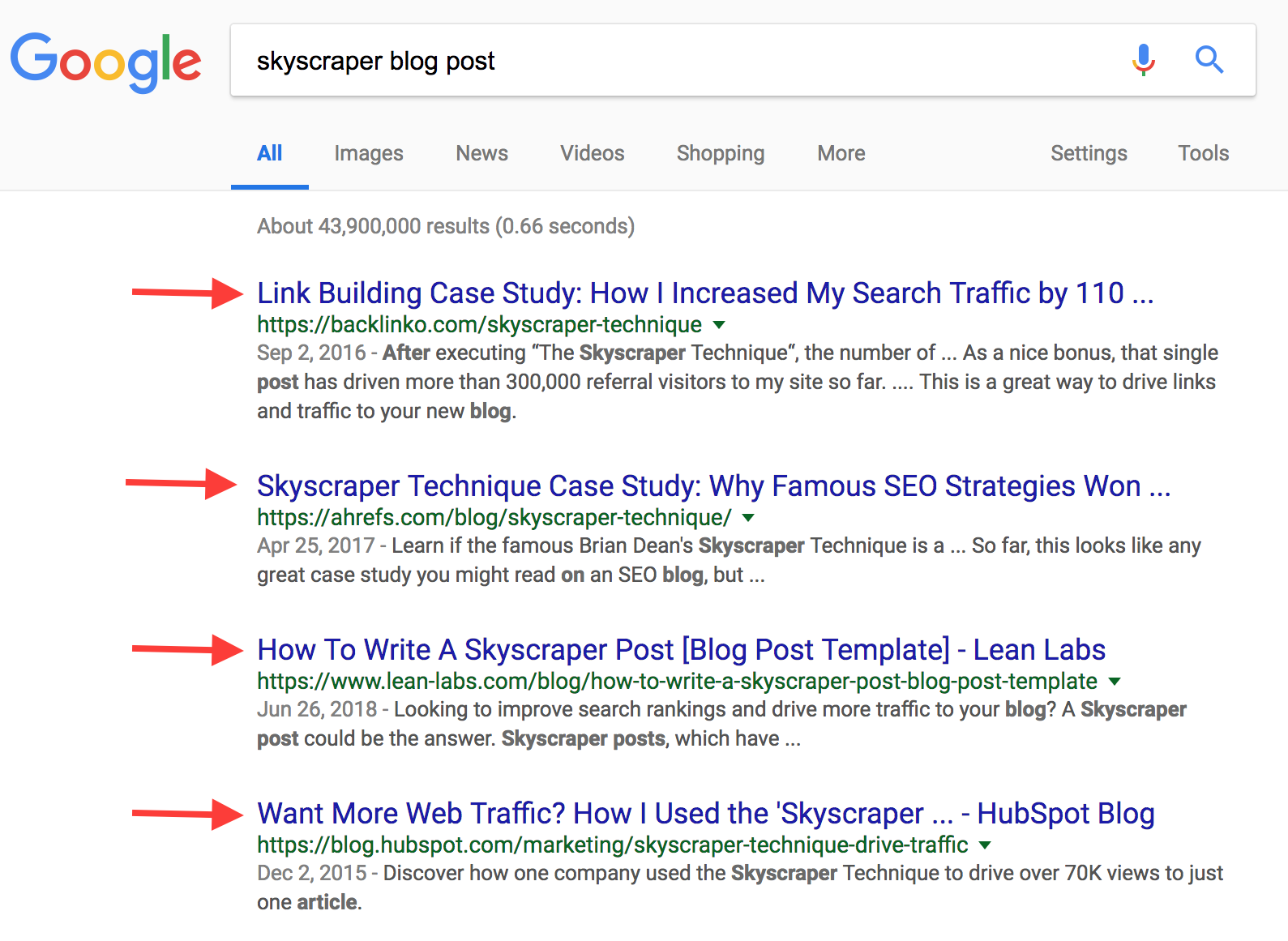Image resolution: width=1288 pixels, height=941 pixels.
Task: Open the Link Building Case Study result
Action: [x=705, y=293]
